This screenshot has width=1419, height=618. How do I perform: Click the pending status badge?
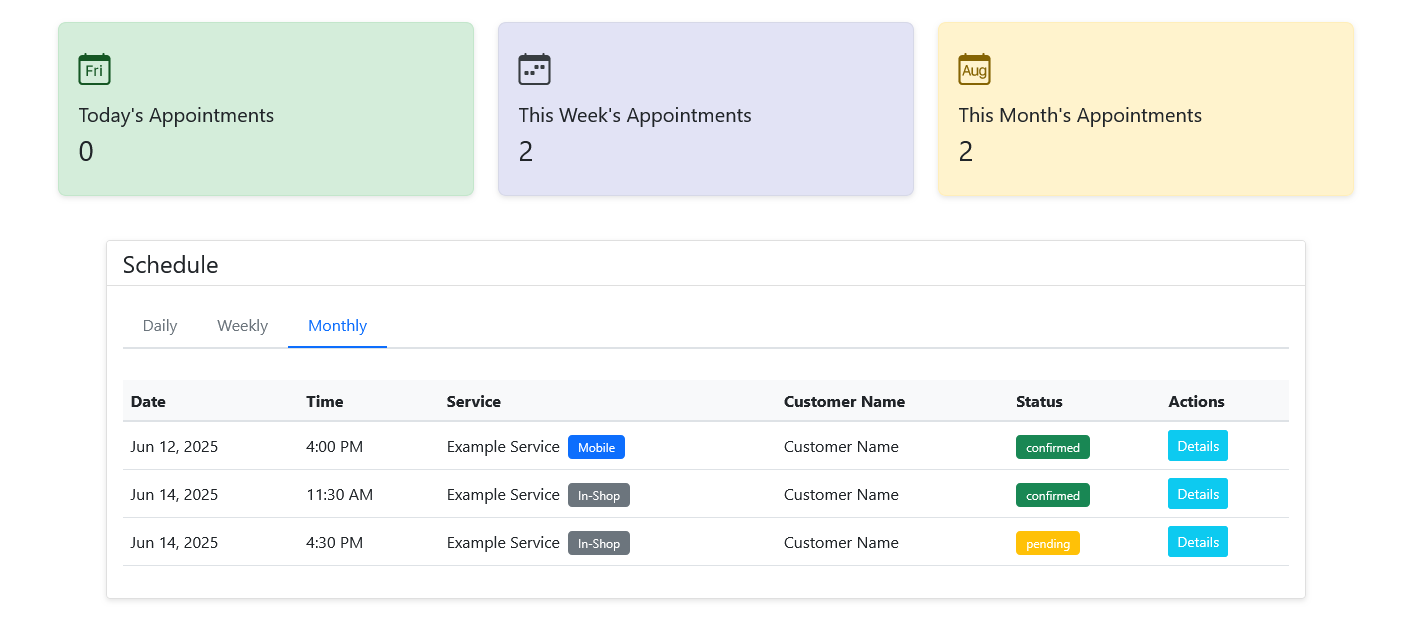(x=1048, y=543)
